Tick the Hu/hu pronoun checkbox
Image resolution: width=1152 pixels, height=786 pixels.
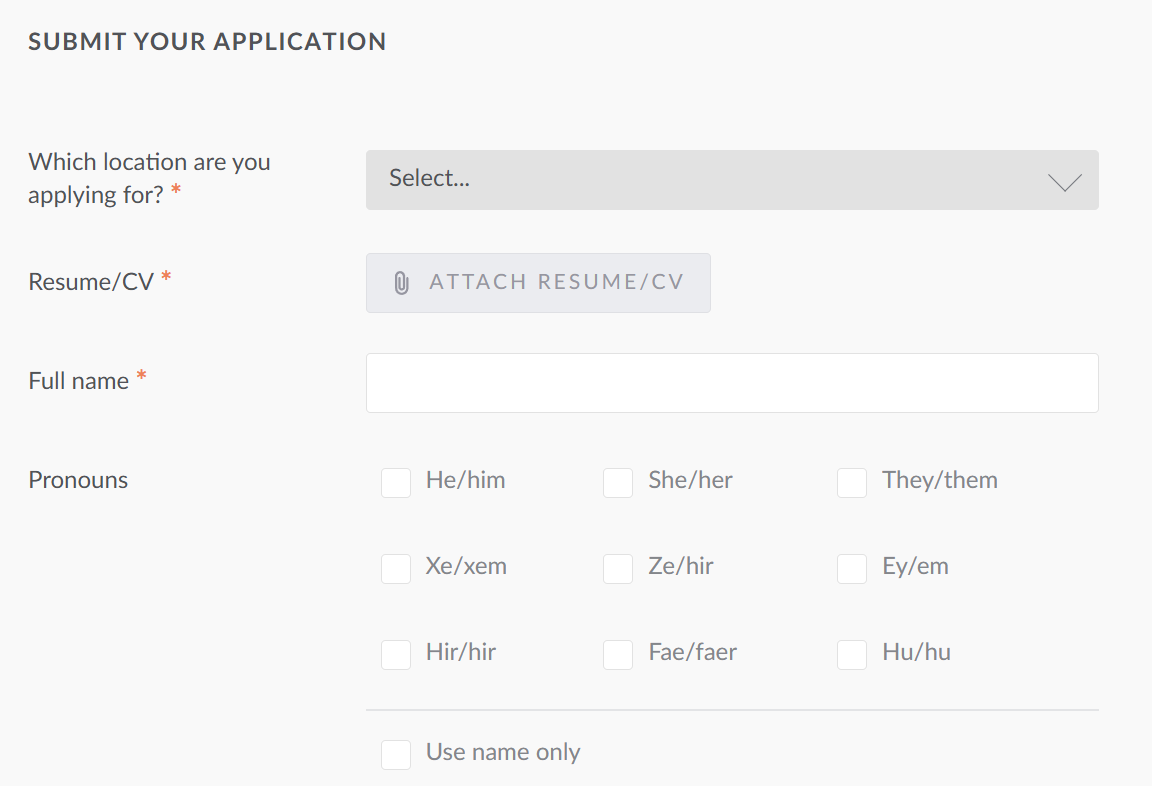click(852, 655)
